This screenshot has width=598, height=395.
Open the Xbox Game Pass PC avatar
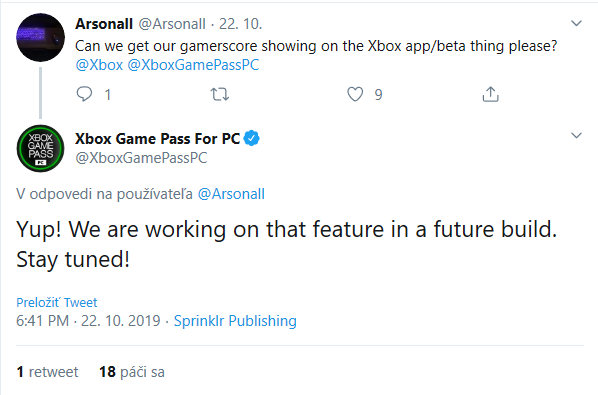click(40, 148)
